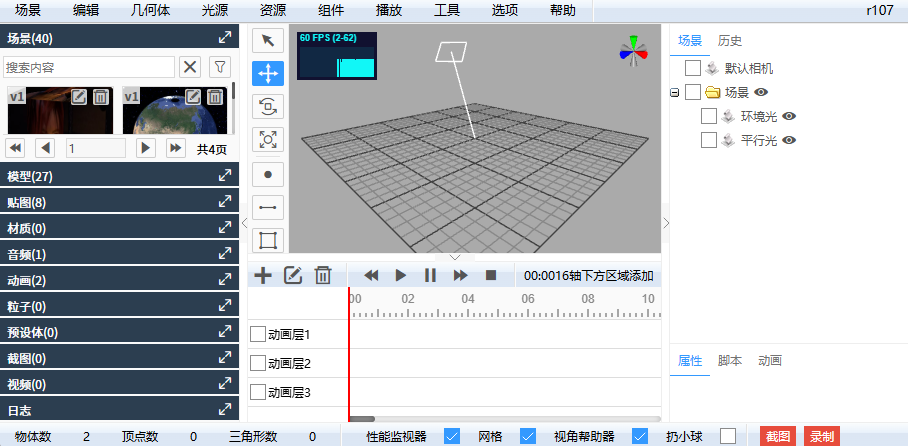Expand the 动画(2) panel
Viewport: 908px width, 446px height.
(225, 280)
